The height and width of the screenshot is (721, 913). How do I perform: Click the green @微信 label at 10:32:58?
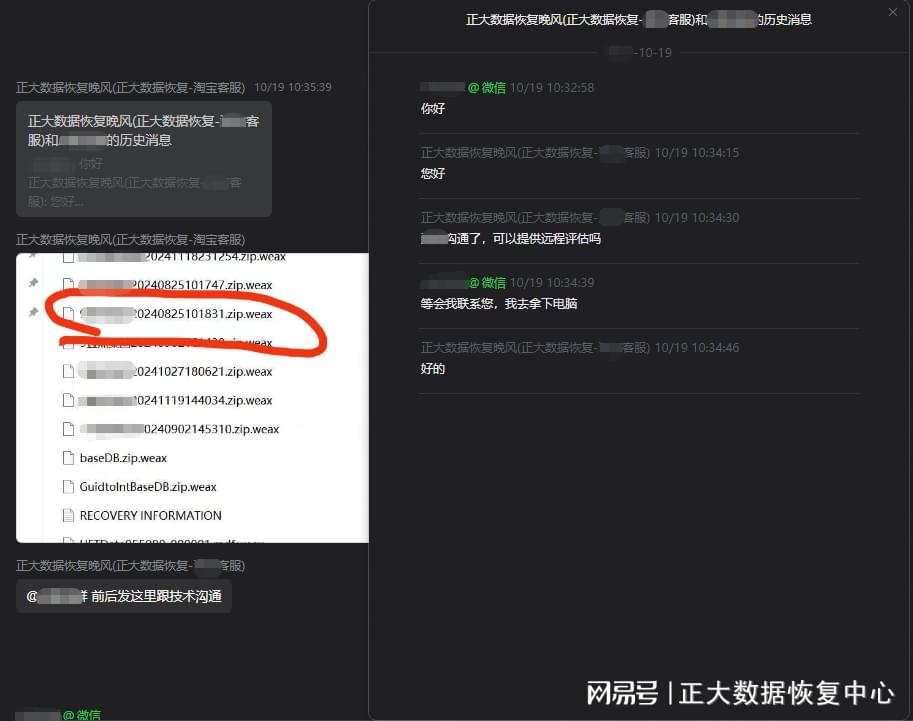[x=487, y=88]
